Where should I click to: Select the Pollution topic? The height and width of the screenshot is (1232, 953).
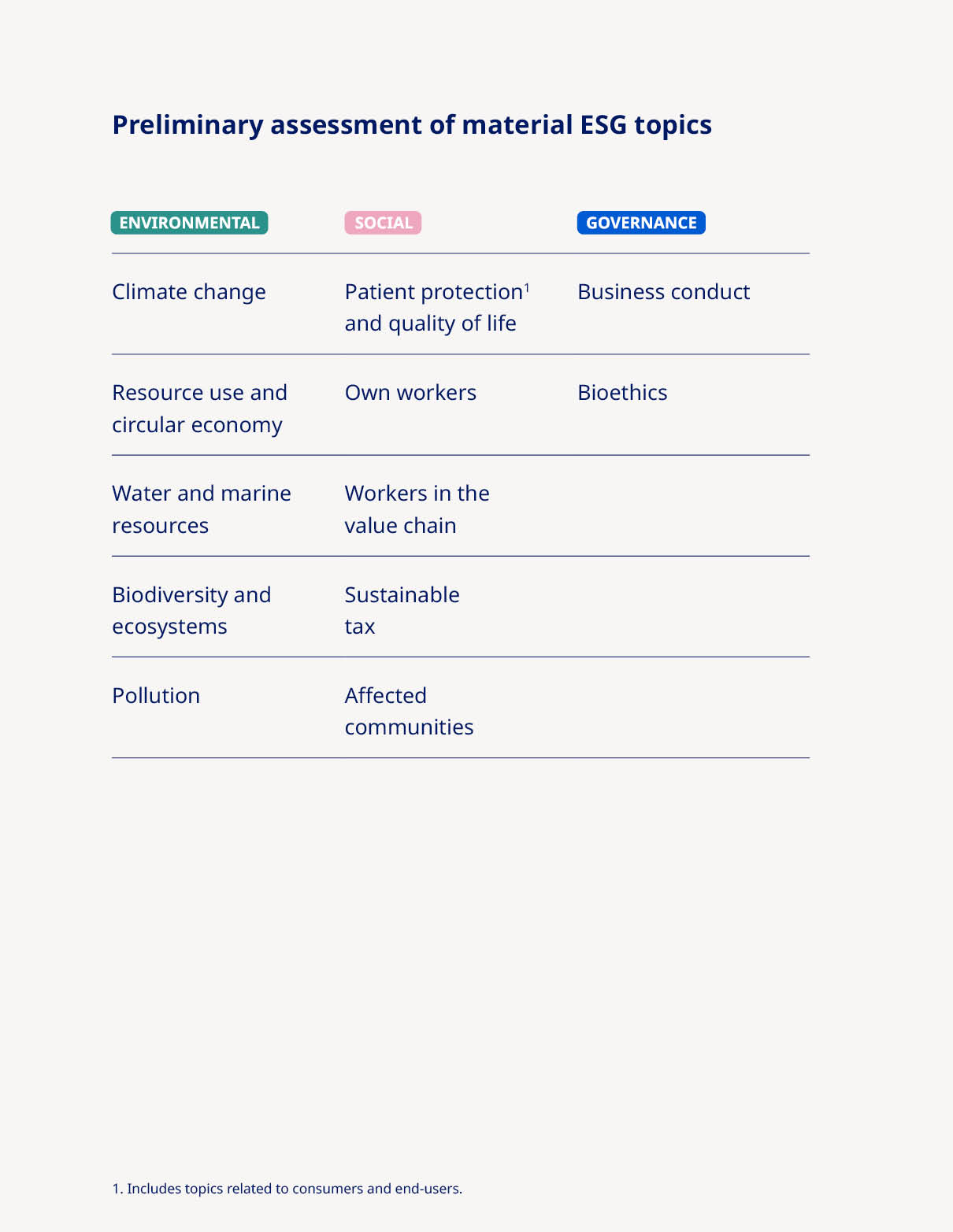(156, 696)
